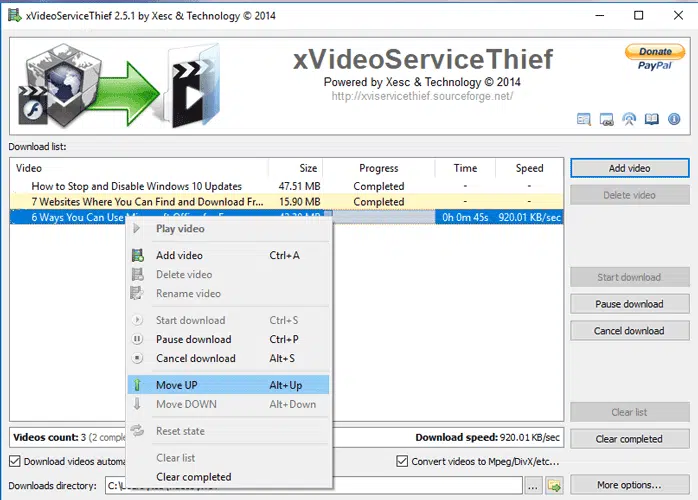698x500 pixels.
Task: Choose Delete video in the context menu
Action: coord(228,275)
